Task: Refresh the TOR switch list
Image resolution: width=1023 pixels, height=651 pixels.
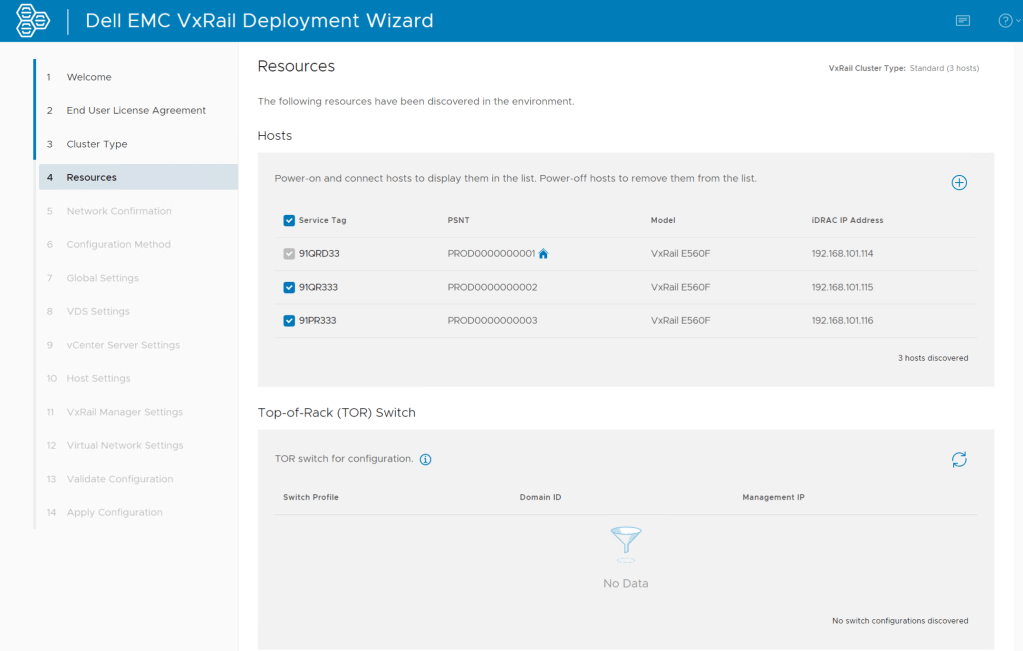Action: (959, 460)
